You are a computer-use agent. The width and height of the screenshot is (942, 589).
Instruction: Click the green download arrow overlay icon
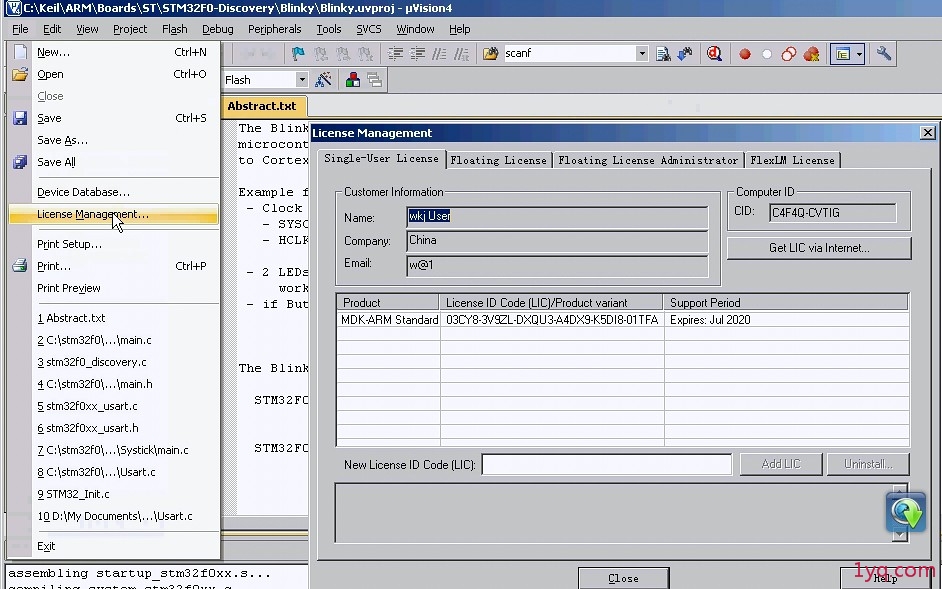(905, 512)
